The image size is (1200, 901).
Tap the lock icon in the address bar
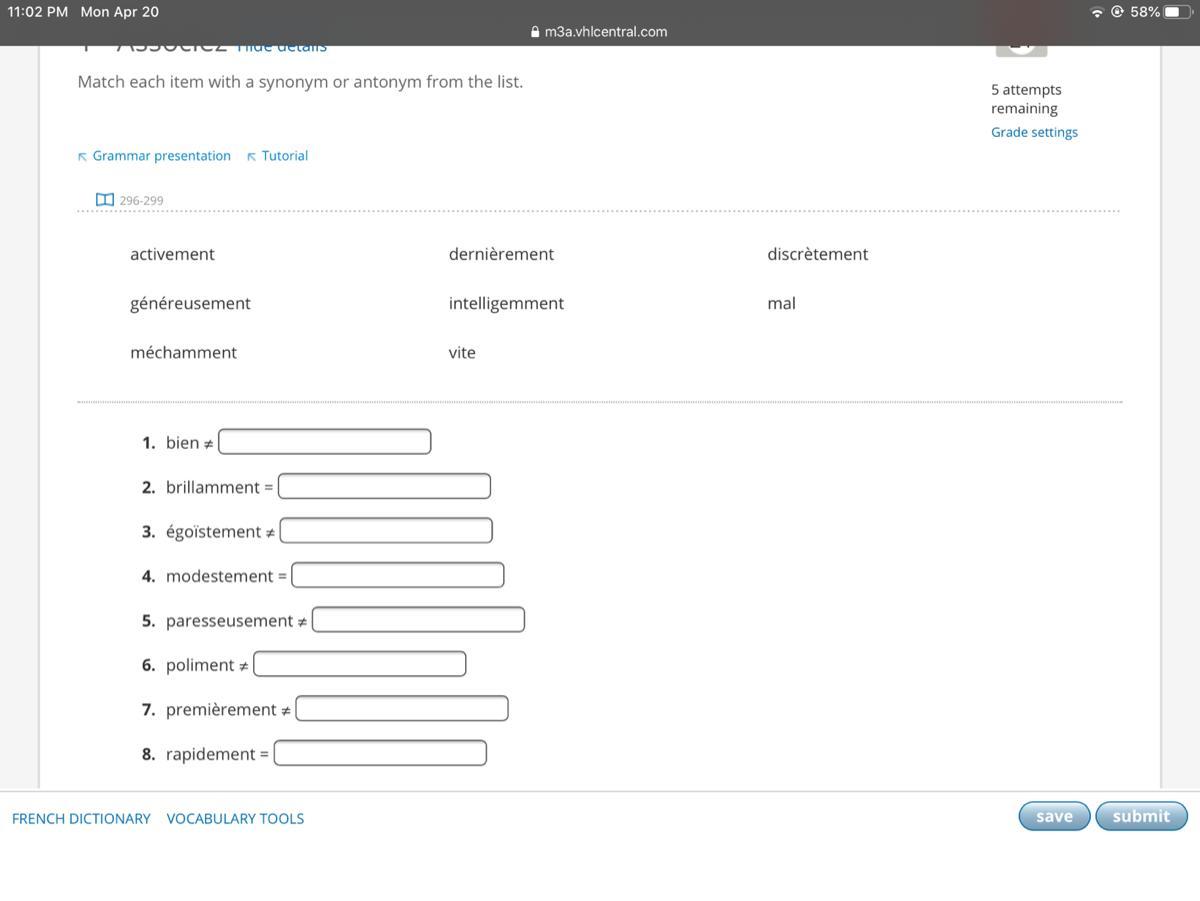tap(537, 32)
